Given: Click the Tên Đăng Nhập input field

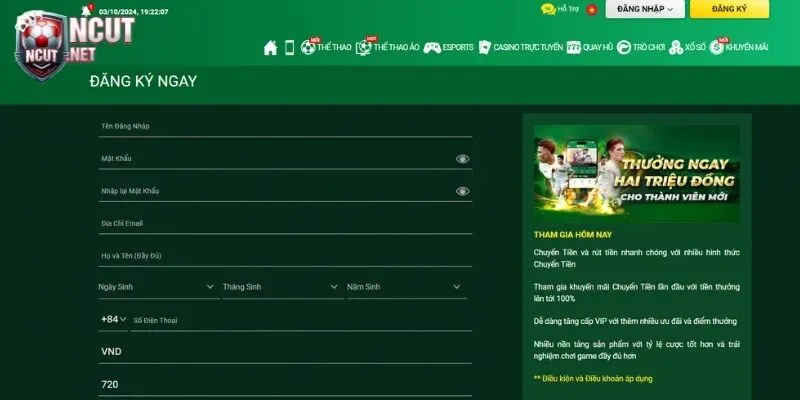Looking at the screenshot, I should pos(285,127).
